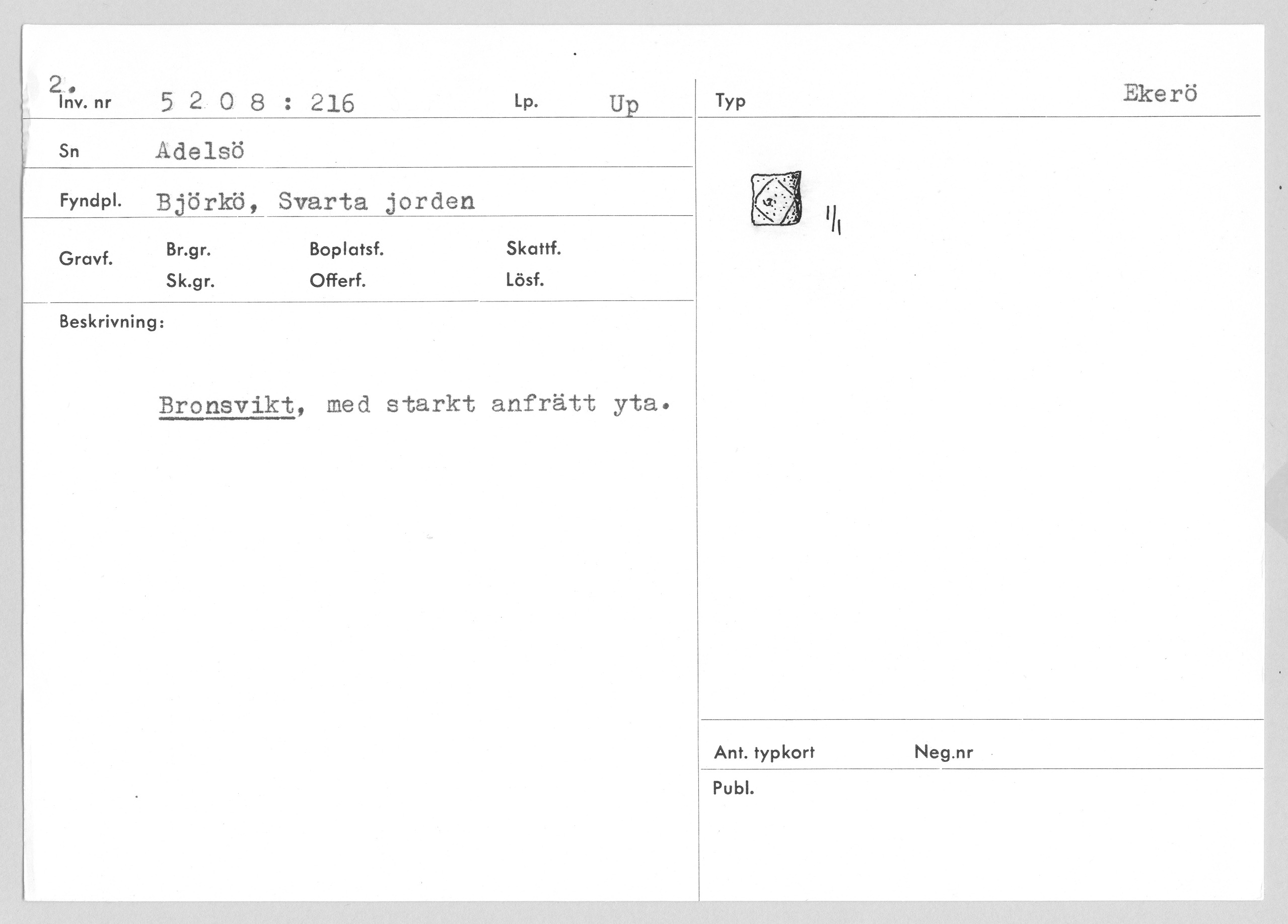The width and height of the screenshot is (1288, 924).
Task: Click the Björkö, Svarta jorden find-place text
Action: coord(315,201)
